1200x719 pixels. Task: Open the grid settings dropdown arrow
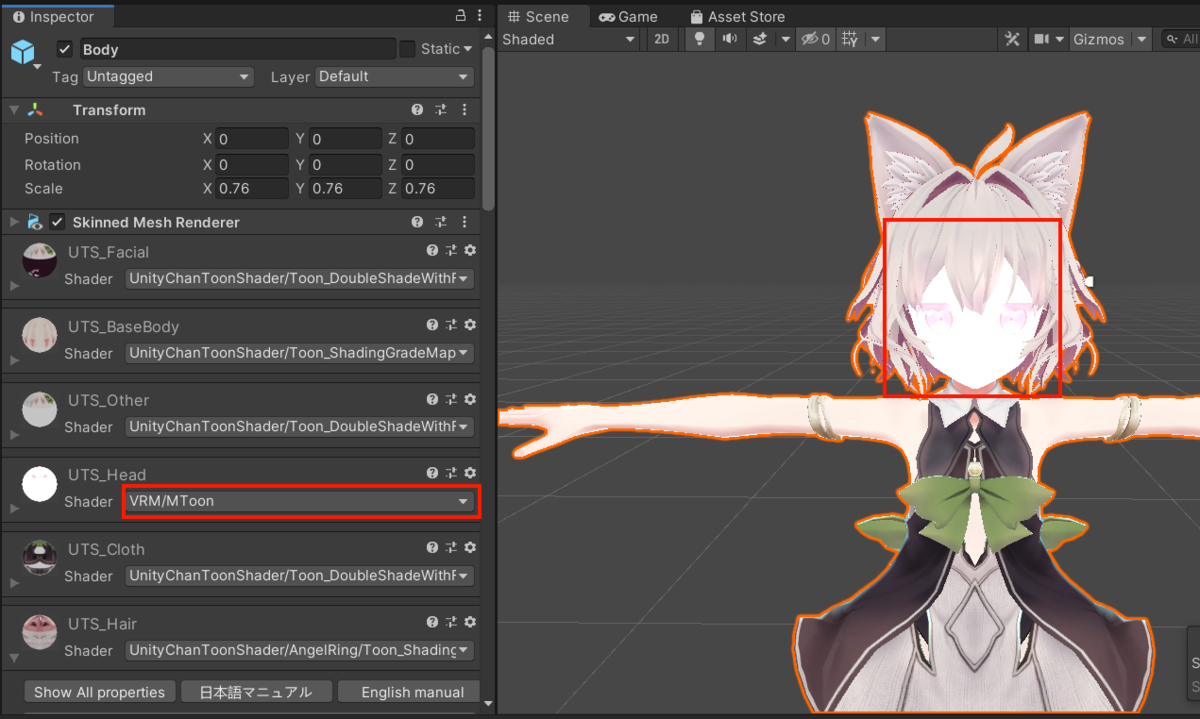click(x=875, y=39)
